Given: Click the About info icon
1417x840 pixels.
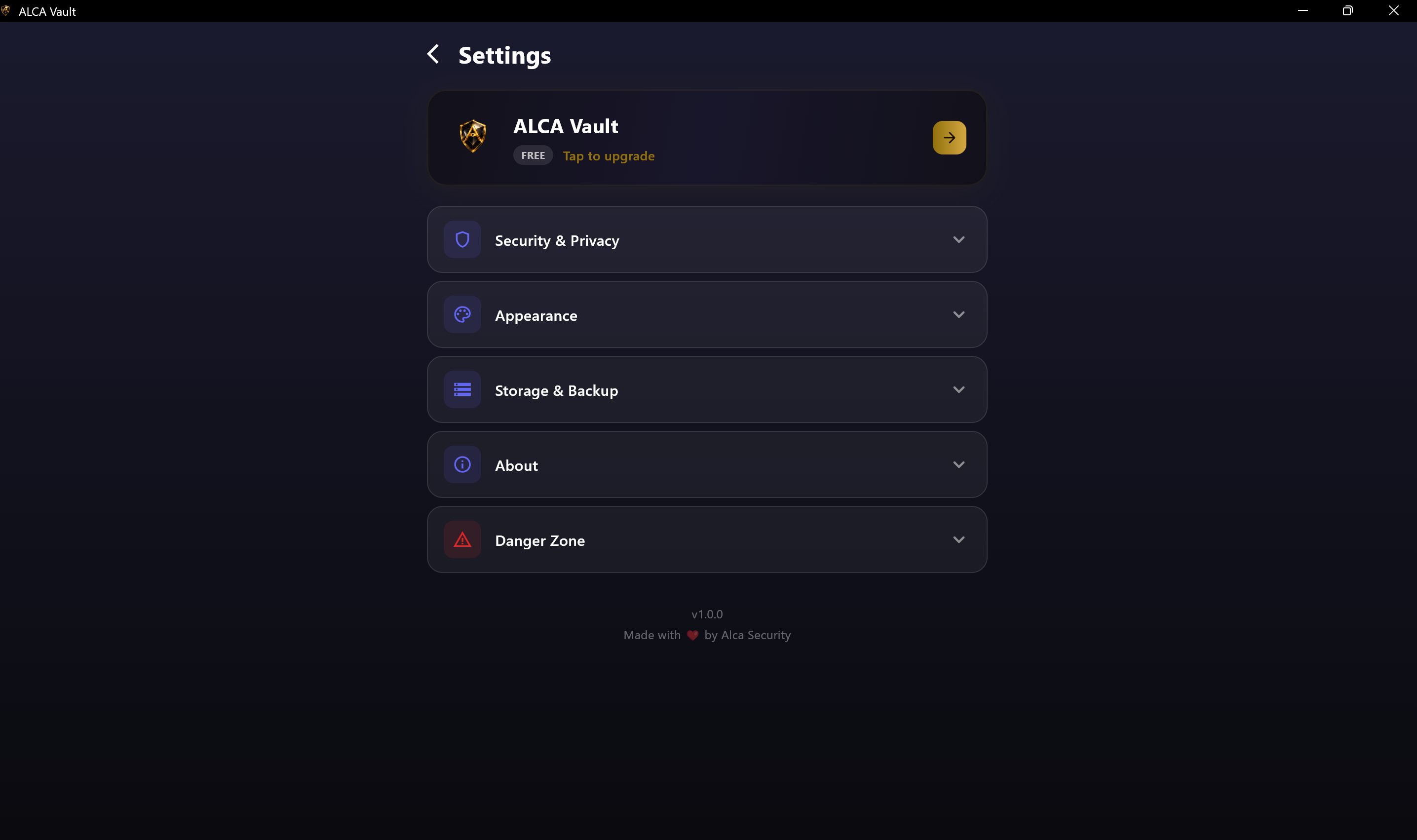Looking at the screenshot, I should (462, 465).
